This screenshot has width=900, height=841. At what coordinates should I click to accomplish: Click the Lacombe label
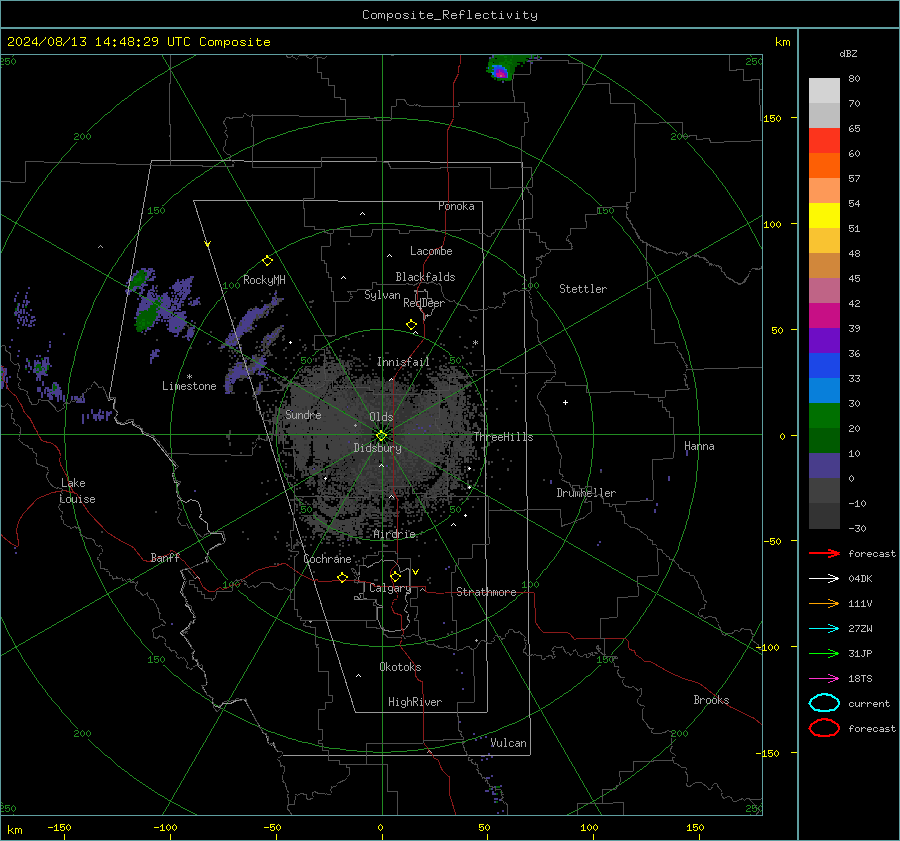[x=431, y=251]
